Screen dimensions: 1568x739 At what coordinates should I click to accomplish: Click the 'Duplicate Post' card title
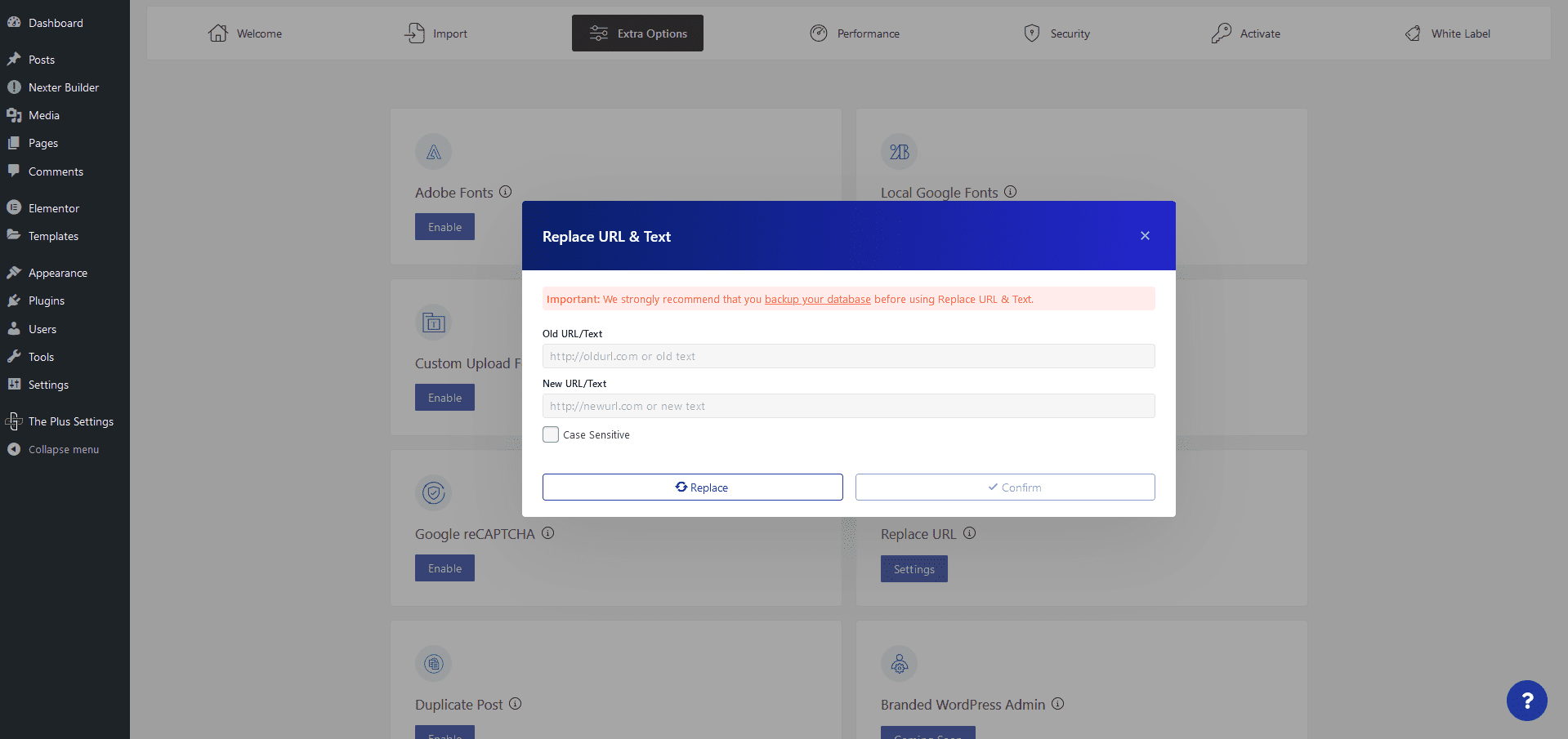[459, 705]
